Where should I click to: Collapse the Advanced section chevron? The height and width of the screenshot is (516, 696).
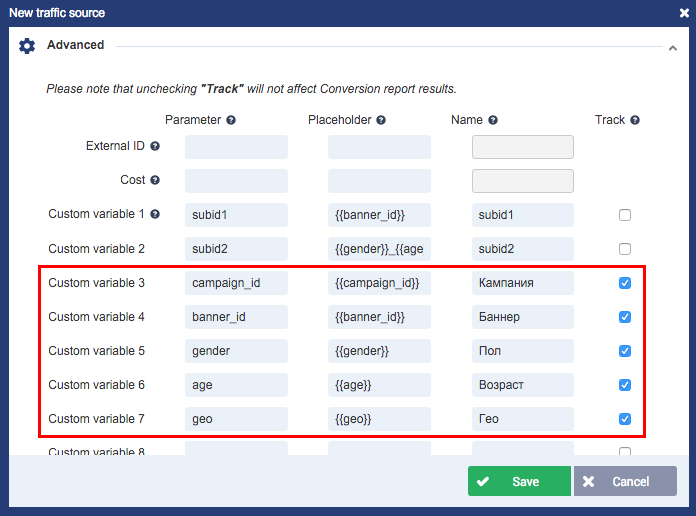[672, 46]
